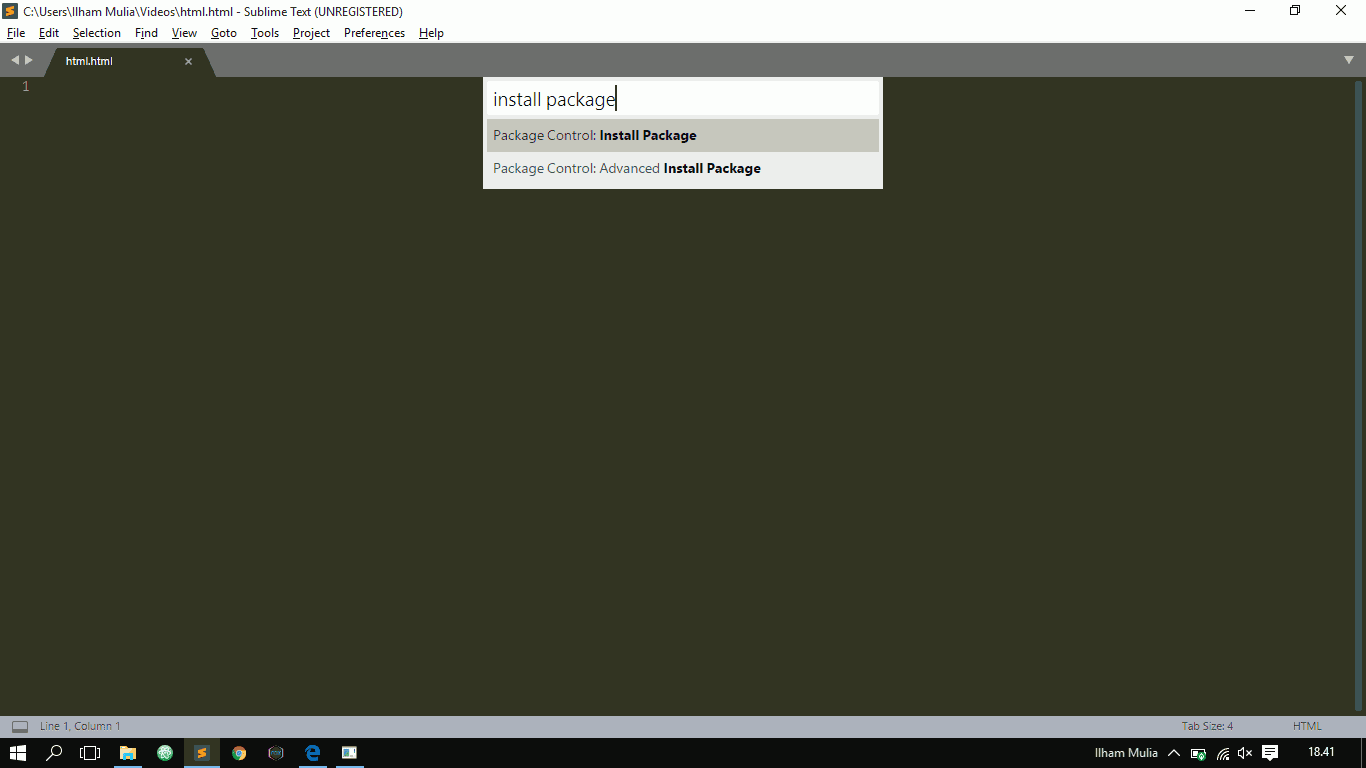
Task: Open the Action Center notifications icon
Action: click(x=1270, y=753)
